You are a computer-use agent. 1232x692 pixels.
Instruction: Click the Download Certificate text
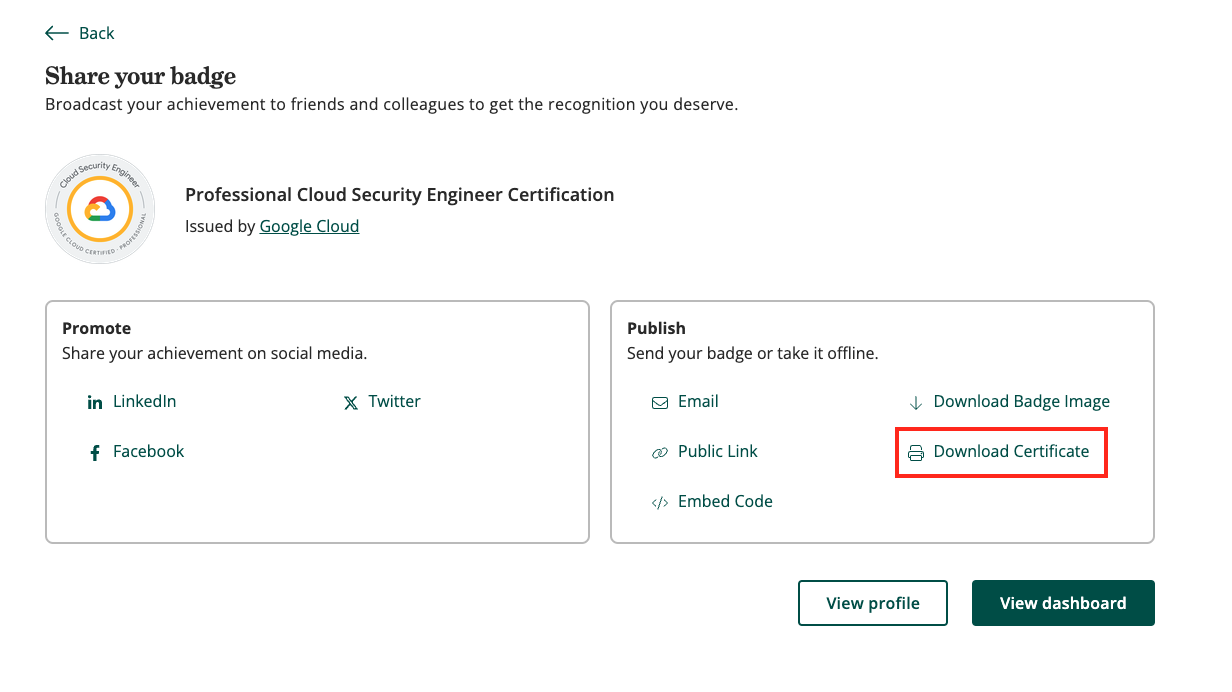click(x=1011, y=451)
